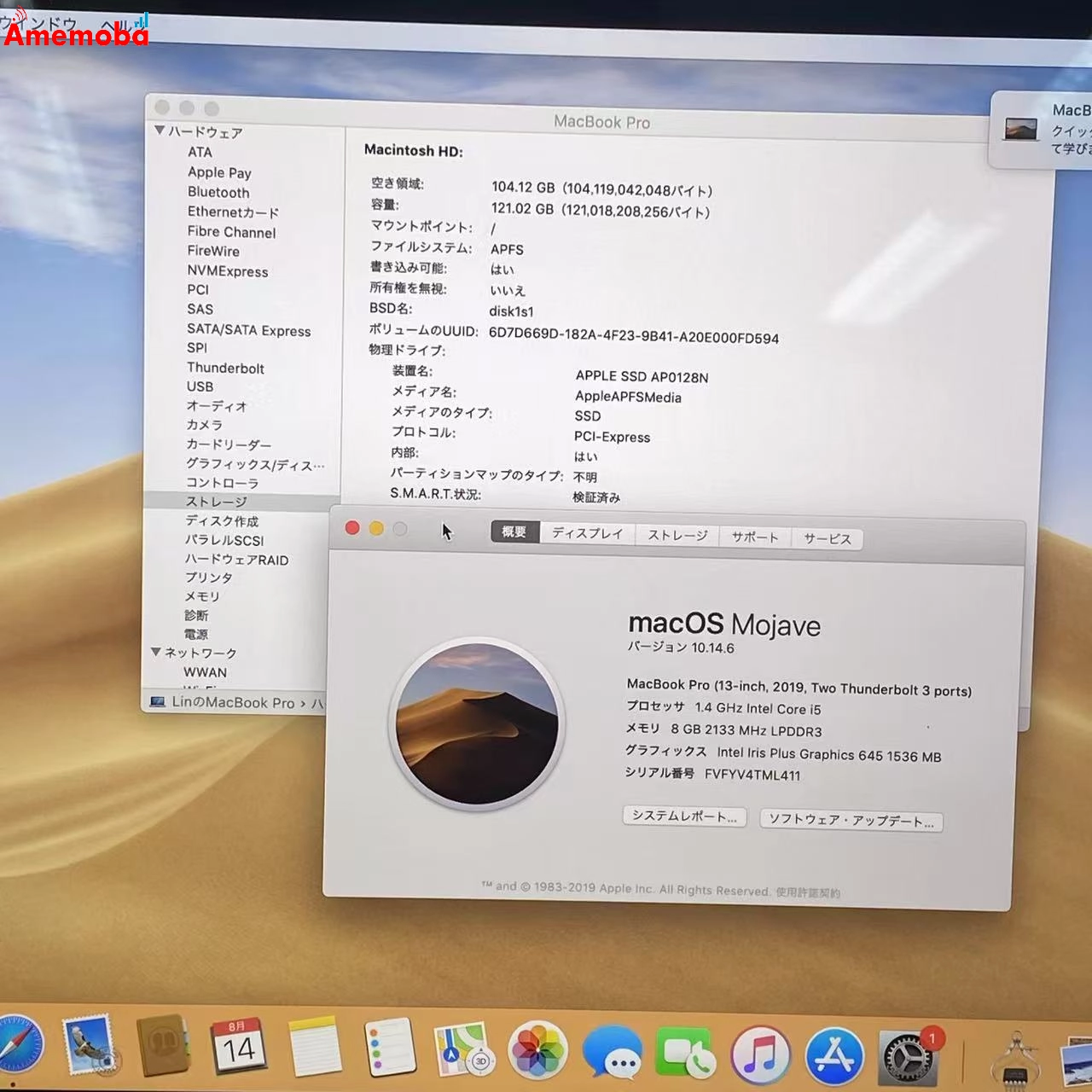Click the システムレポート button

click(x=683, y=817)
